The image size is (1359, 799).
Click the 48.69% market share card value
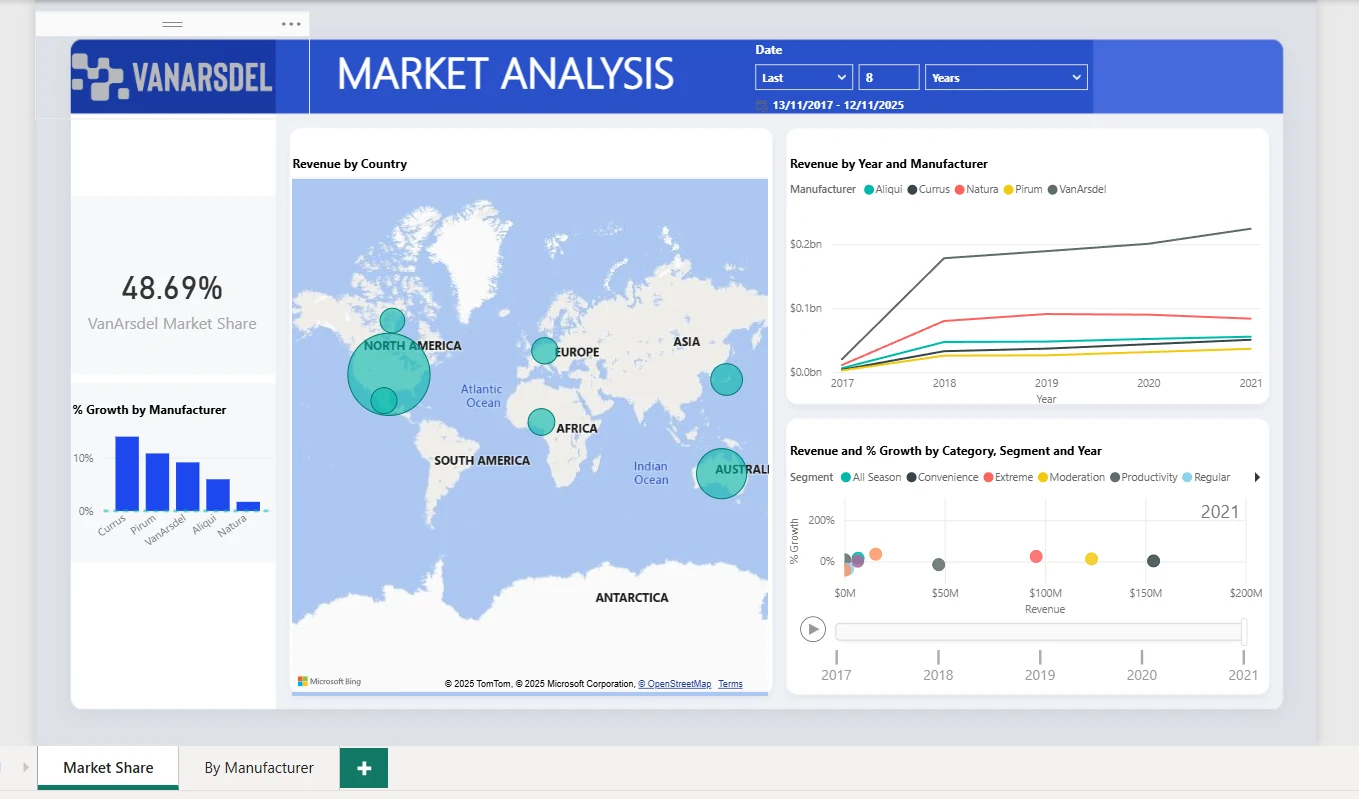tap(172, 289)
